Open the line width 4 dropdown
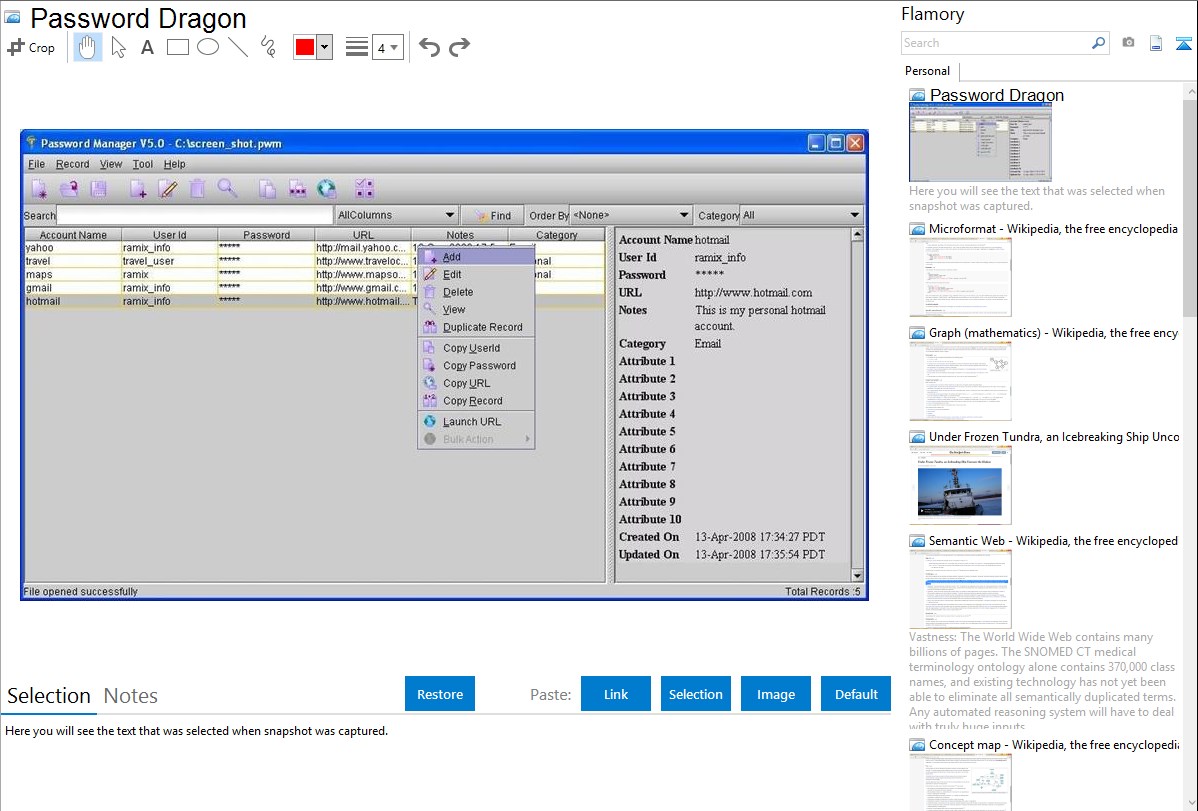Viewport: 1198px width, 811px height. (x=388, y=47)
